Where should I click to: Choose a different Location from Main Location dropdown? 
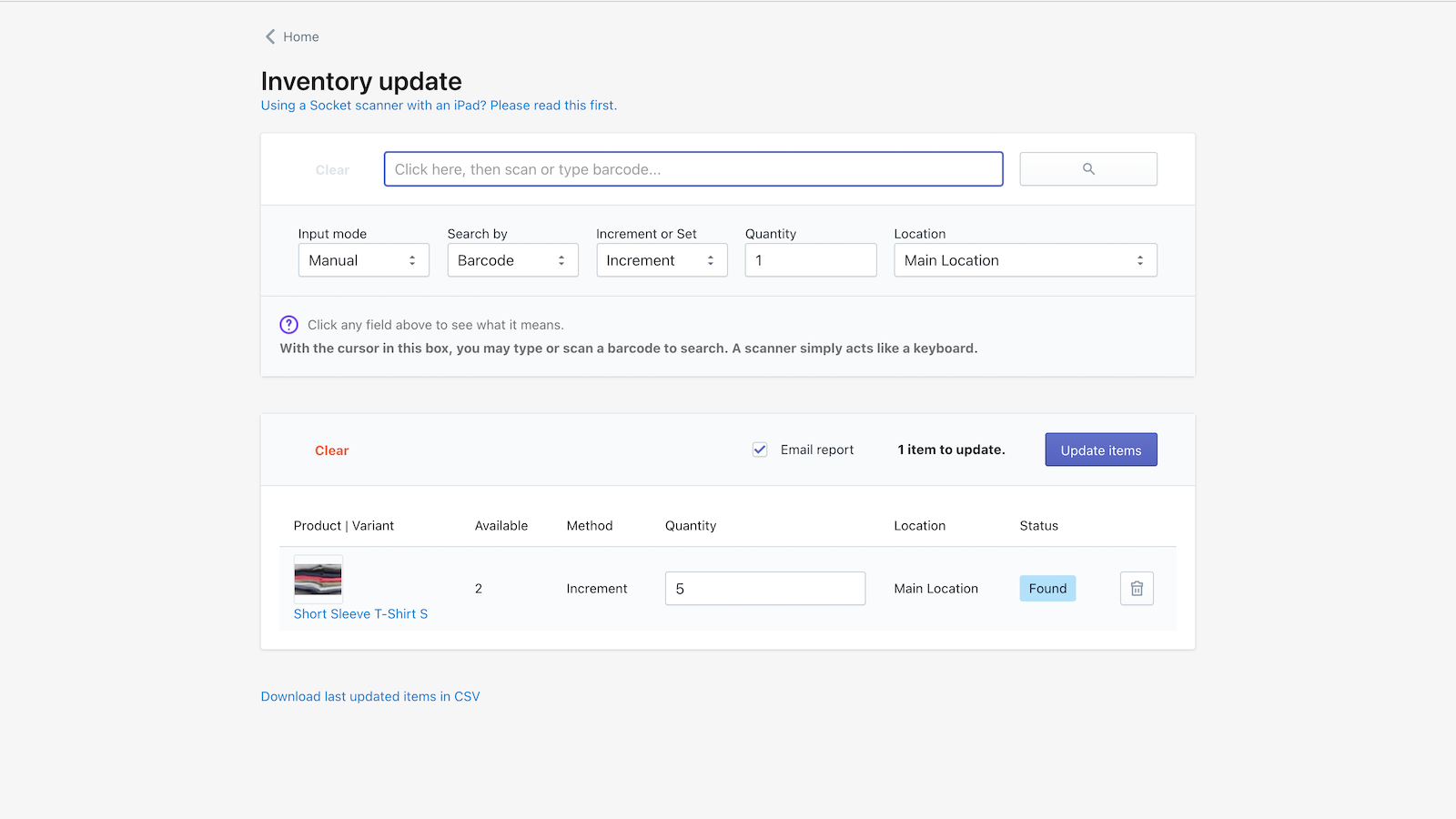(1025, 260)
